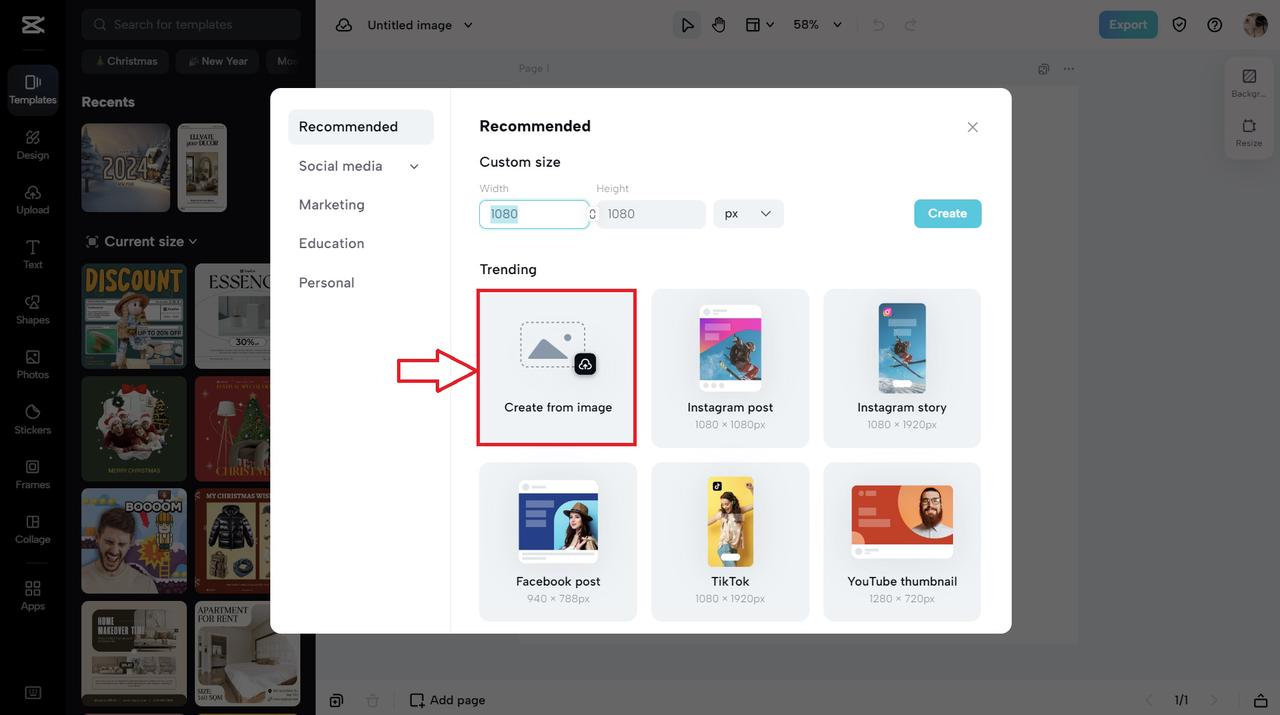
Task: Select the Education category
Action: point(332,243)
